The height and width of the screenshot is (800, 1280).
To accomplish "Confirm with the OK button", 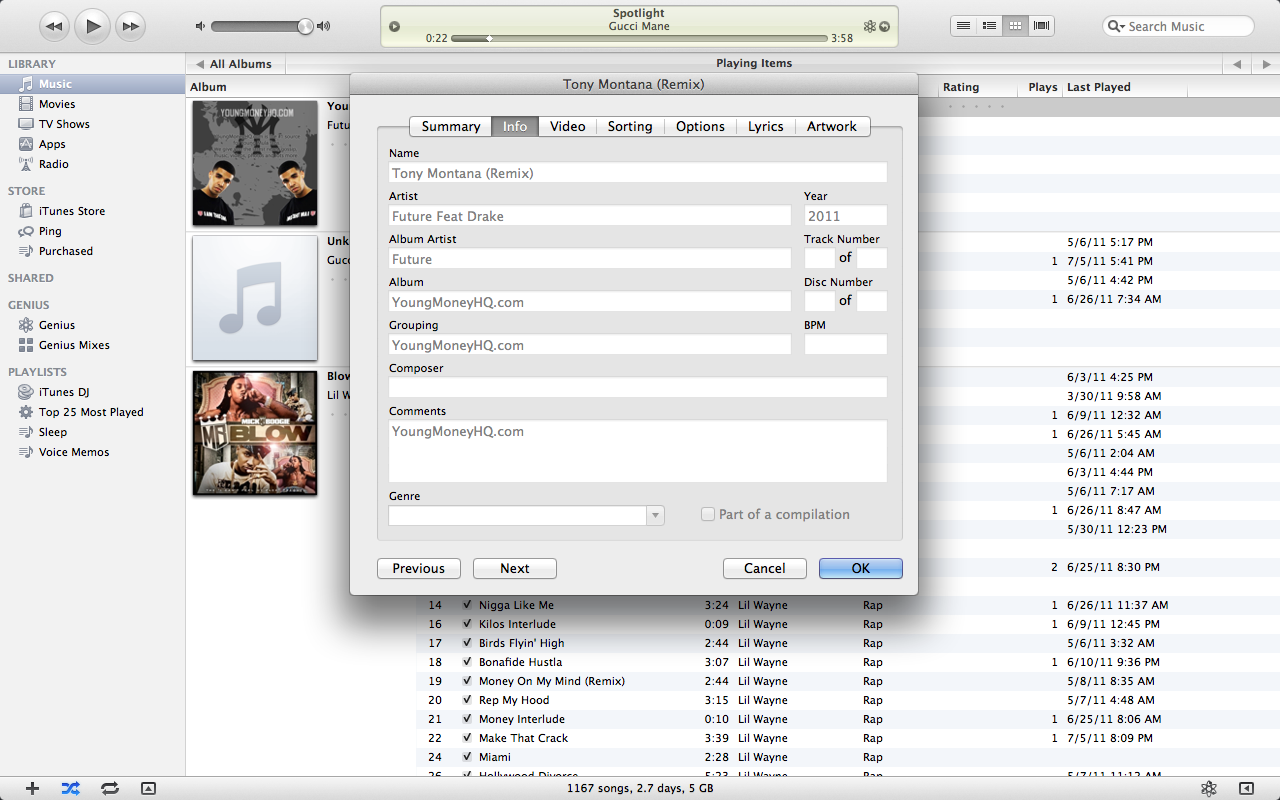I will pyautogui.click(x=861, y=568).
